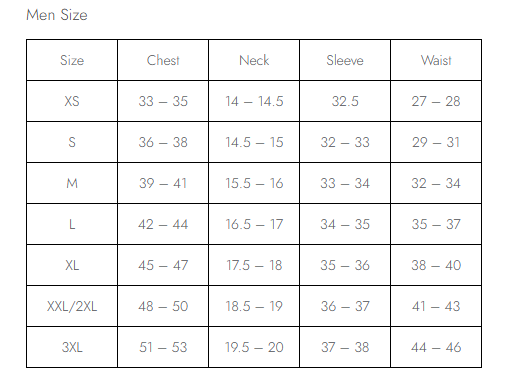Screen dimensions: 508x381
Task: Select waist value 44 – 46
Action: 436,347
